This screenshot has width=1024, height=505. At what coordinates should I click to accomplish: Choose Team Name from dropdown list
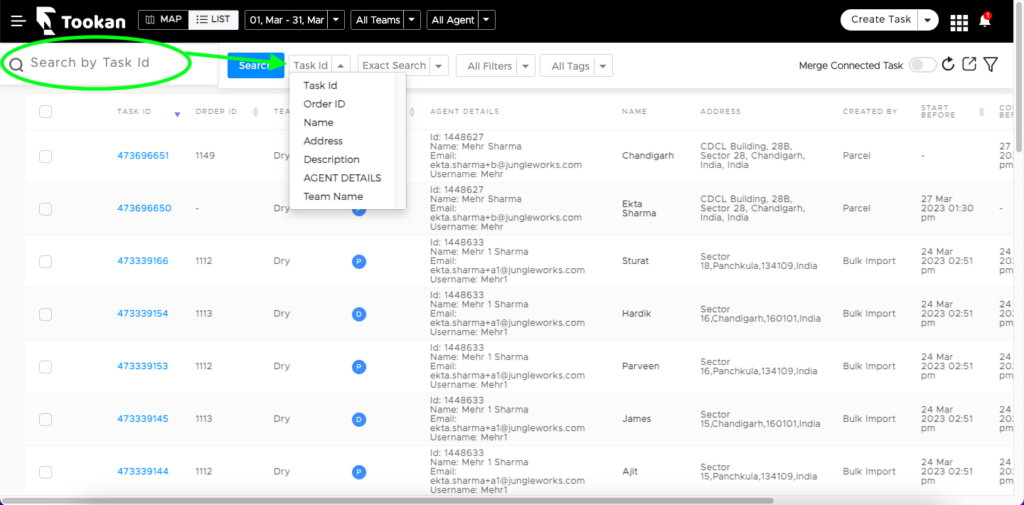pyautogui.click(x=333, y=196)
